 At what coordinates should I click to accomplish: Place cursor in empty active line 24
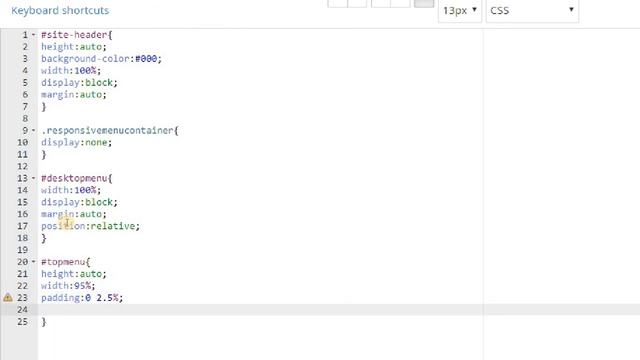tap(339, 310)
